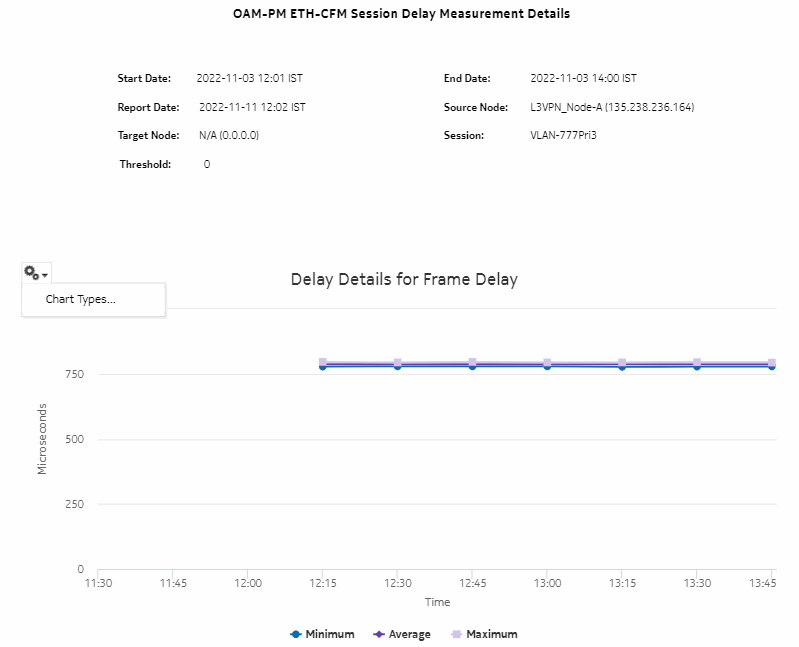Image resolution: width=799 pixels, height=647 pixels.
Task: Click the Maximum data point at 13:15
Action: (x=622, y=363)
